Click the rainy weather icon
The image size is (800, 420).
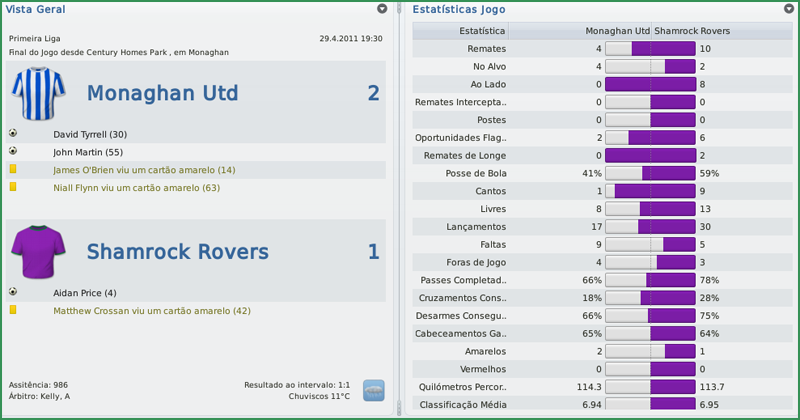coord(374,390)
